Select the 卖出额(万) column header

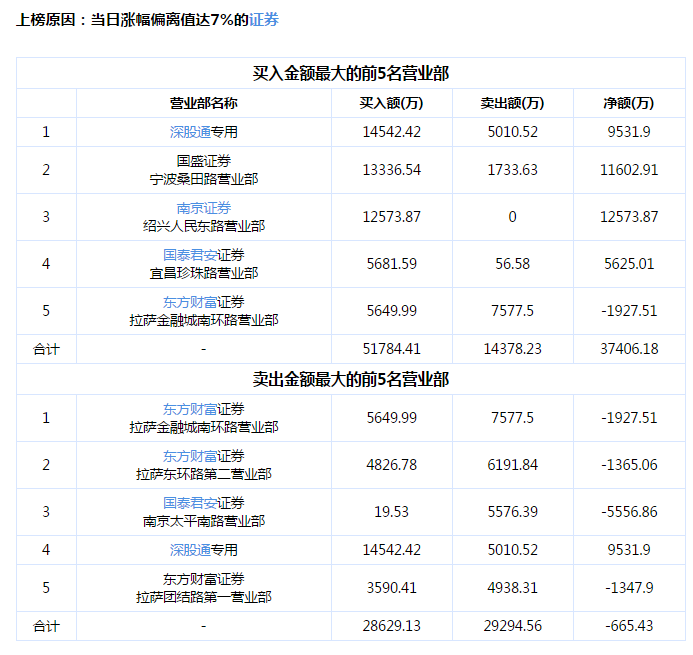pos(513,103)
